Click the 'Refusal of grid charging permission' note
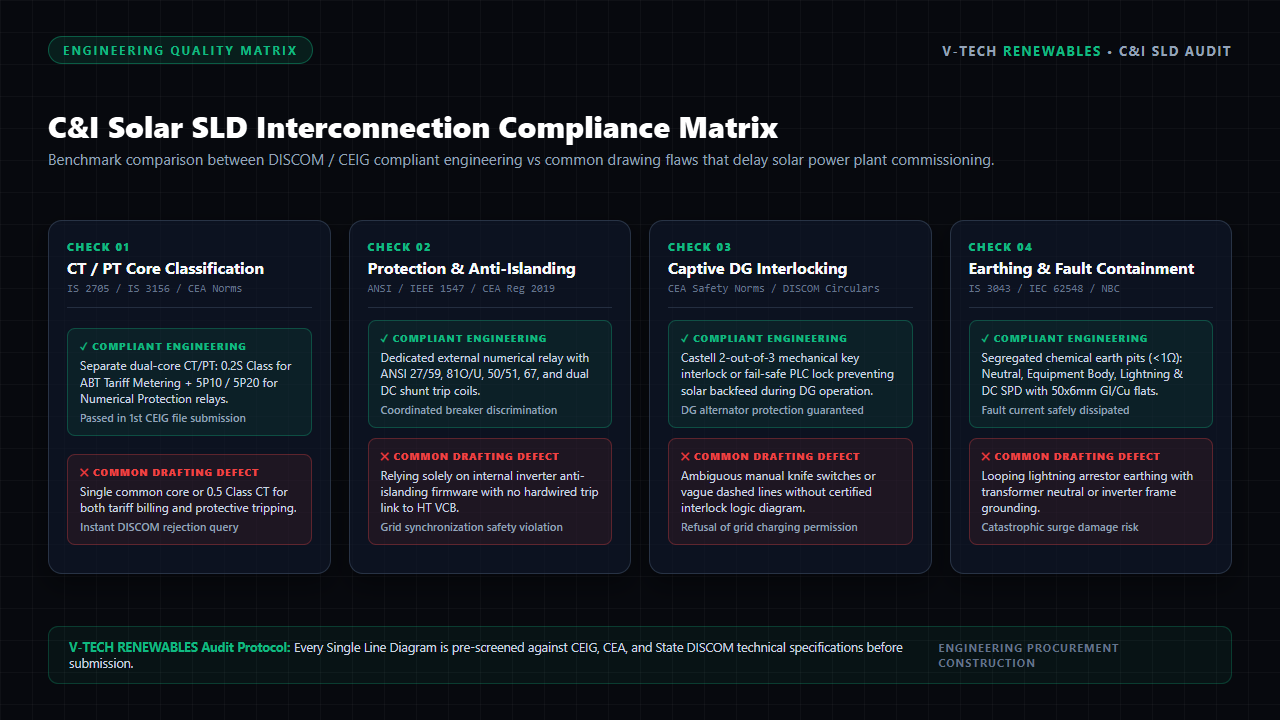 769,527
